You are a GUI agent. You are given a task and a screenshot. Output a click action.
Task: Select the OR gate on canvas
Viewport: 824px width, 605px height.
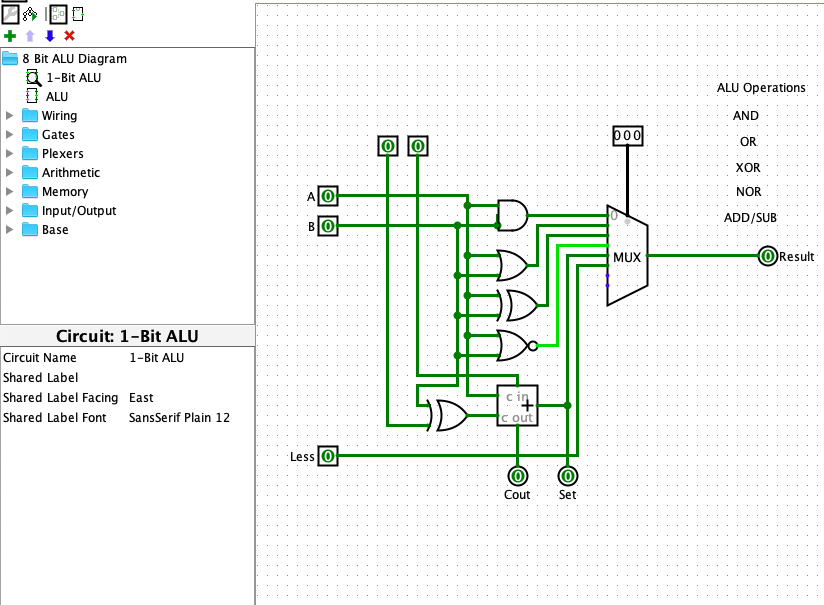click(512, 265)
